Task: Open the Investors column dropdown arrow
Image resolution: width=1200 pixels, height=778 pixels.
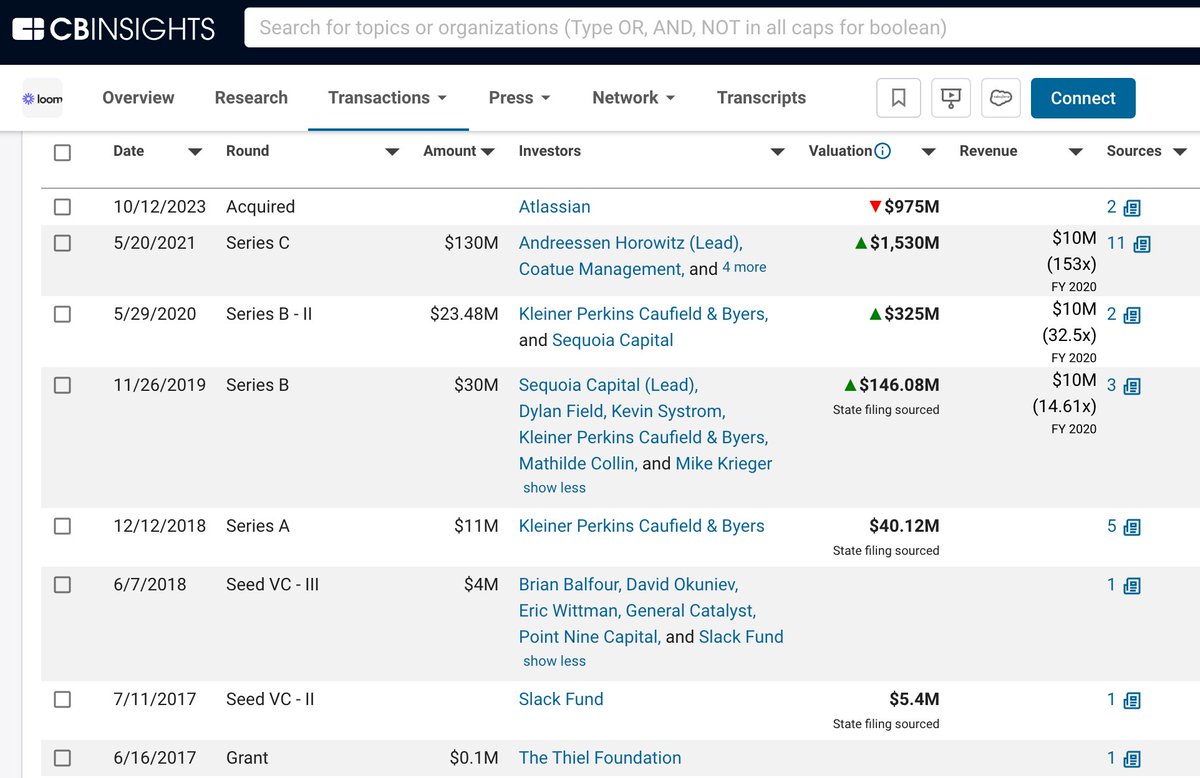Action: 777,152
